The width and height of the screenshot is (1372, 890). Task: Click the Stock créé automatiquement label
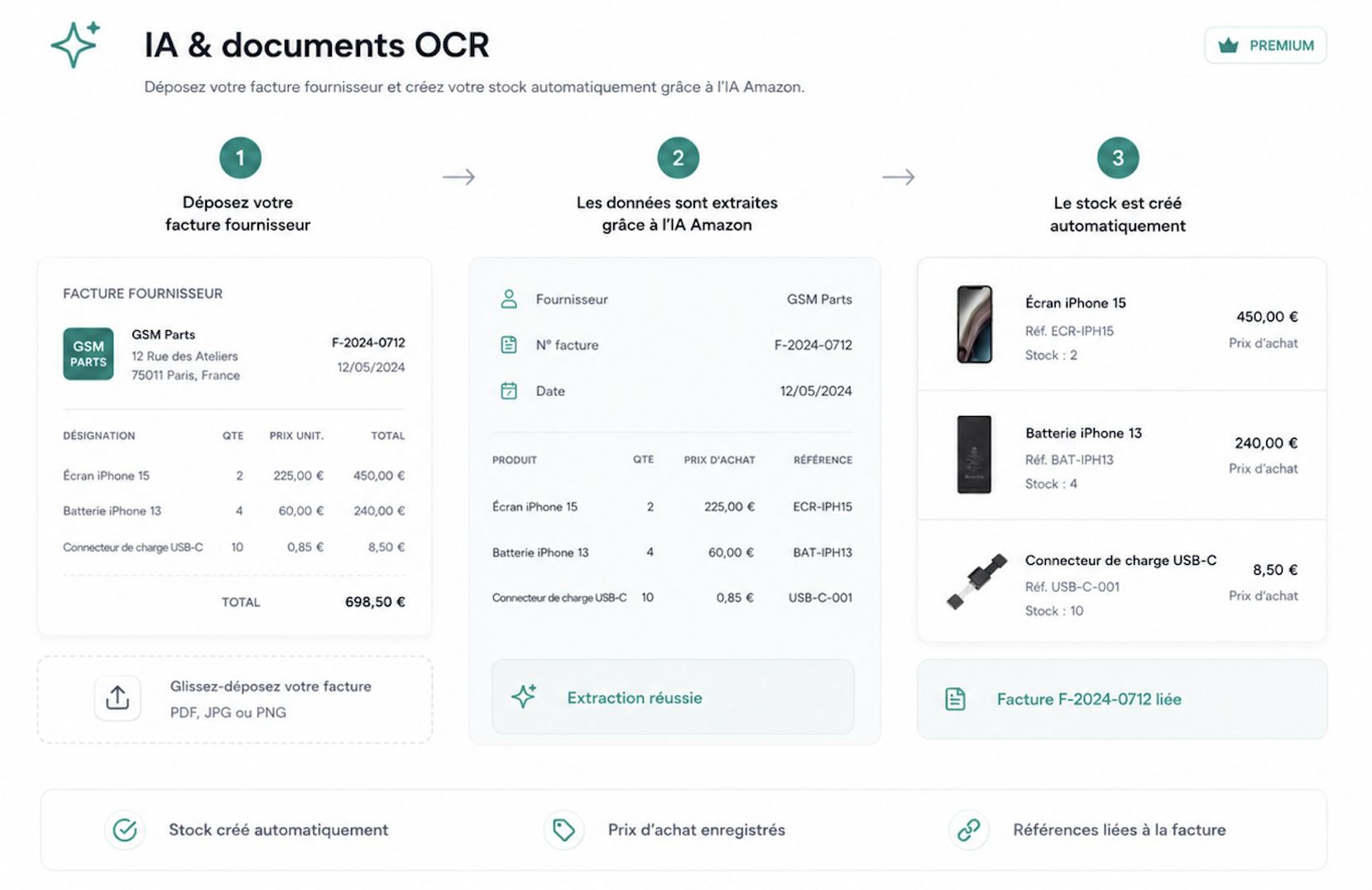pyautogui.click(x=278, y=830)
